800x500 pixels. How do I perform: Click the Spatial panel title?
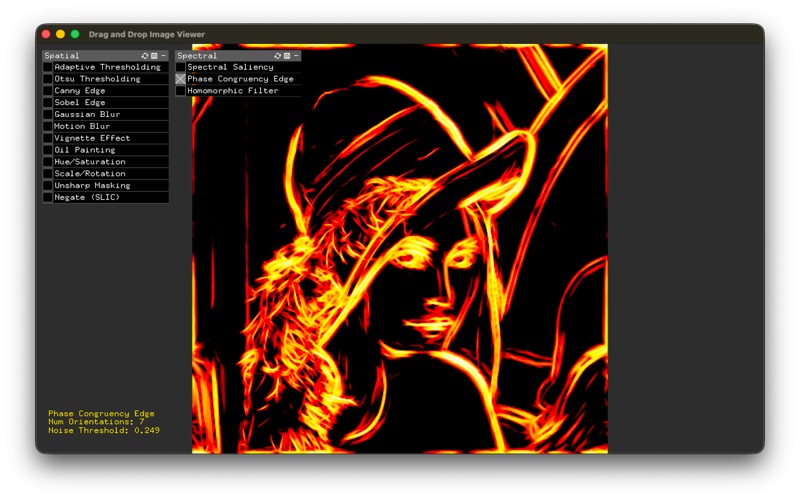[x=62, y=56]
